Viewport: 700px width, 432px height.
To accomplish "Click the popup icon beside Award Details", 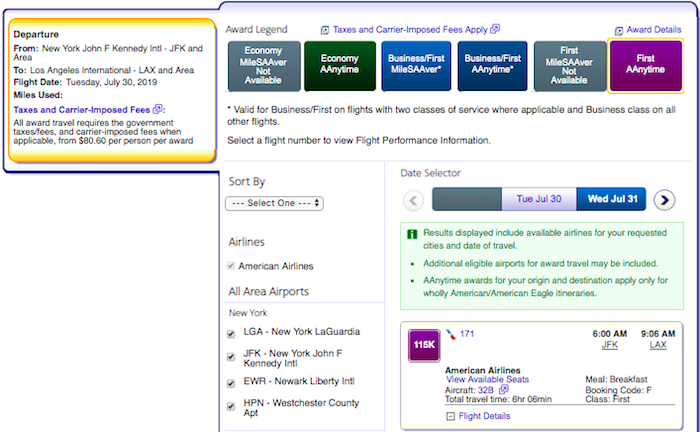I will pos(619,31).
